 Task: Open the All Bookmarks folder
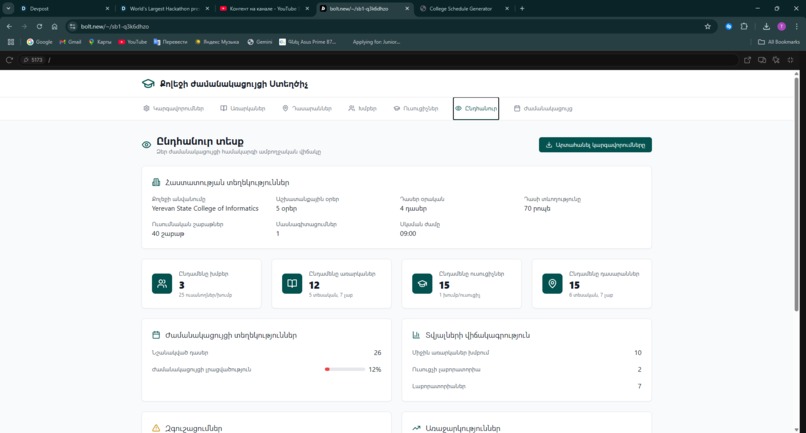[779, 42]
